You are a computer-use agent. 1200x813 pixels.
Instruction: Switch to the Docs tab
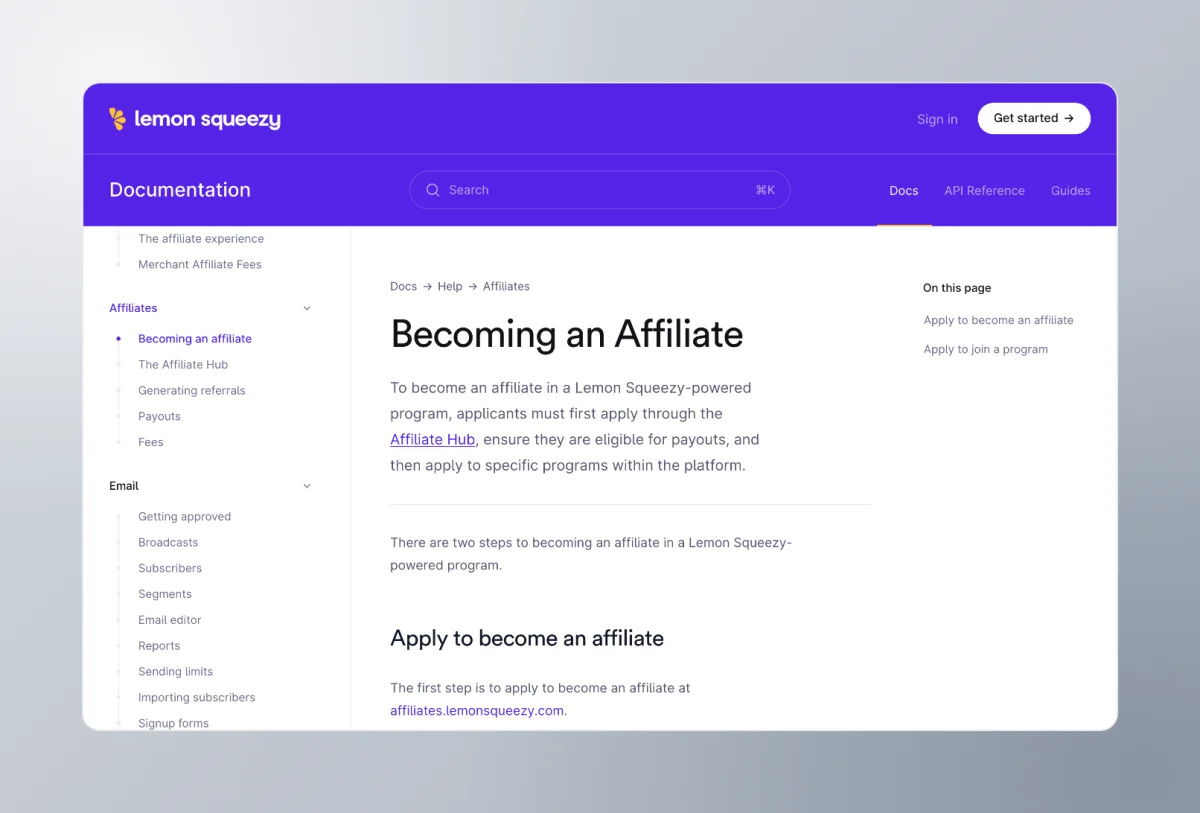[x=904, y=191]
